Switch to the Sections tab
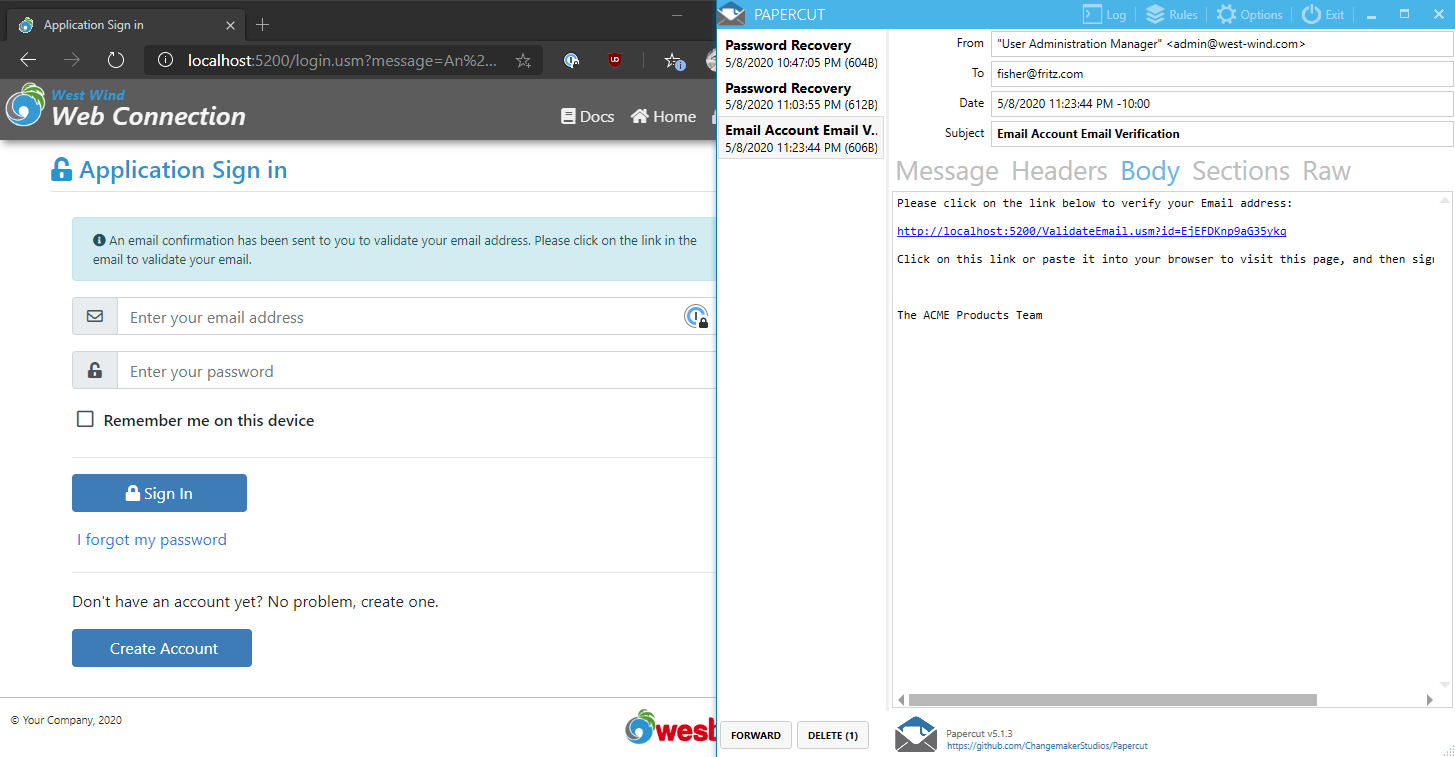The height and width of the screenshot is (757, 1455). (1241, 171)
